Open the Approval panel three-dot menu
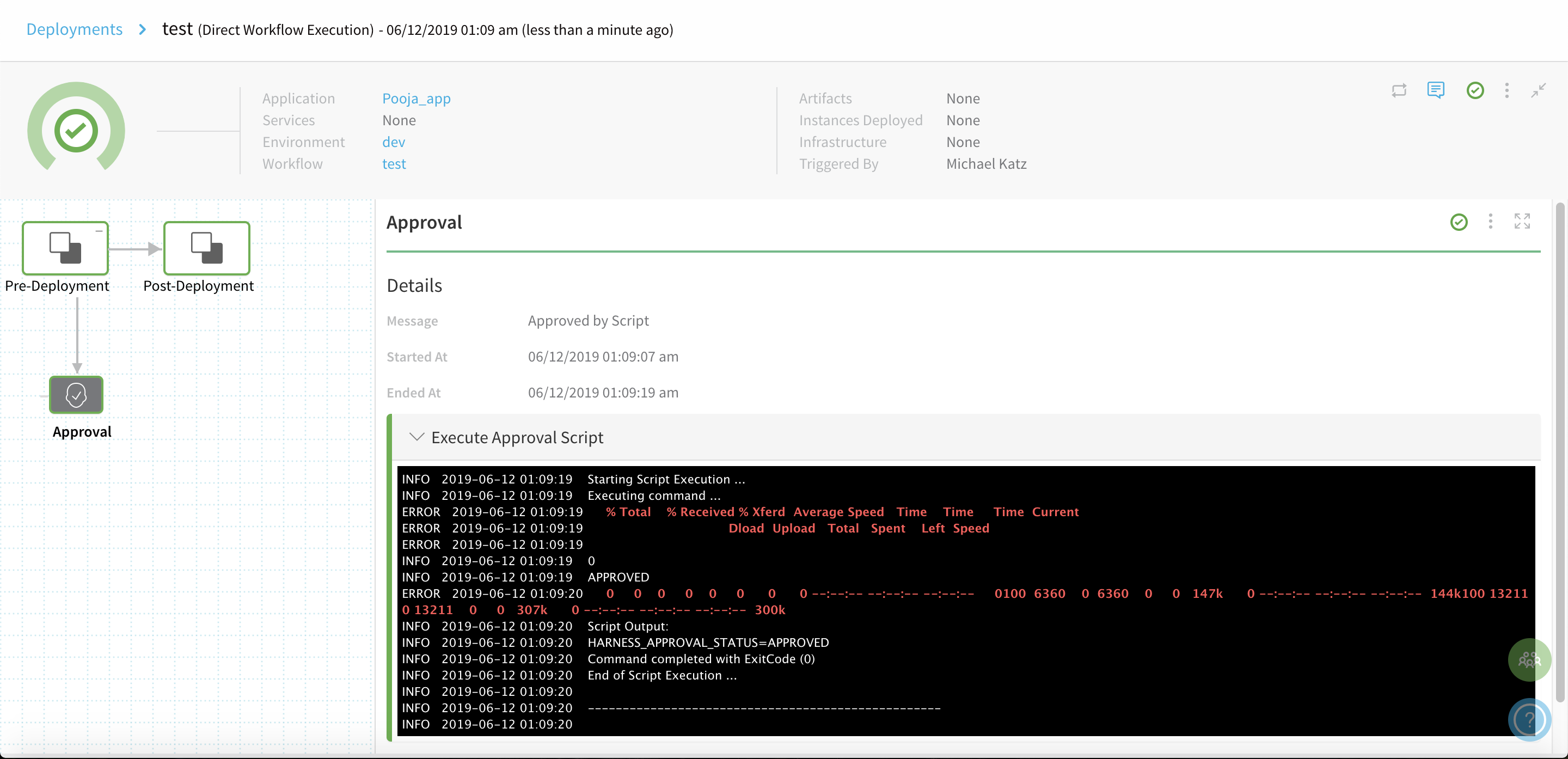The width and height of the screenshot is (1568, 759). [x=1490, y=222]
